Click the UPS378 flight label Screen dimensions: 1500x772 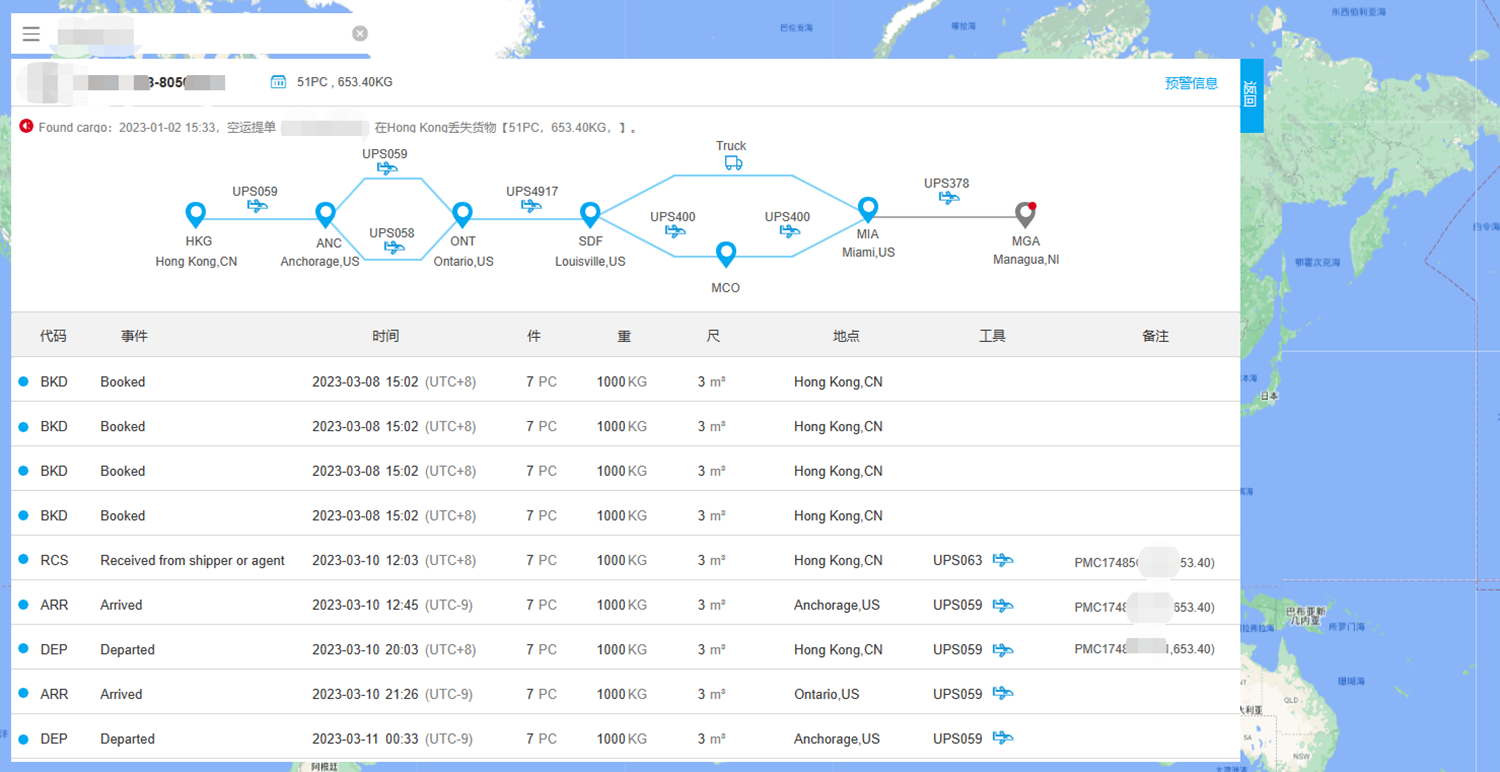pyautogui.click(x=946, y=183)
